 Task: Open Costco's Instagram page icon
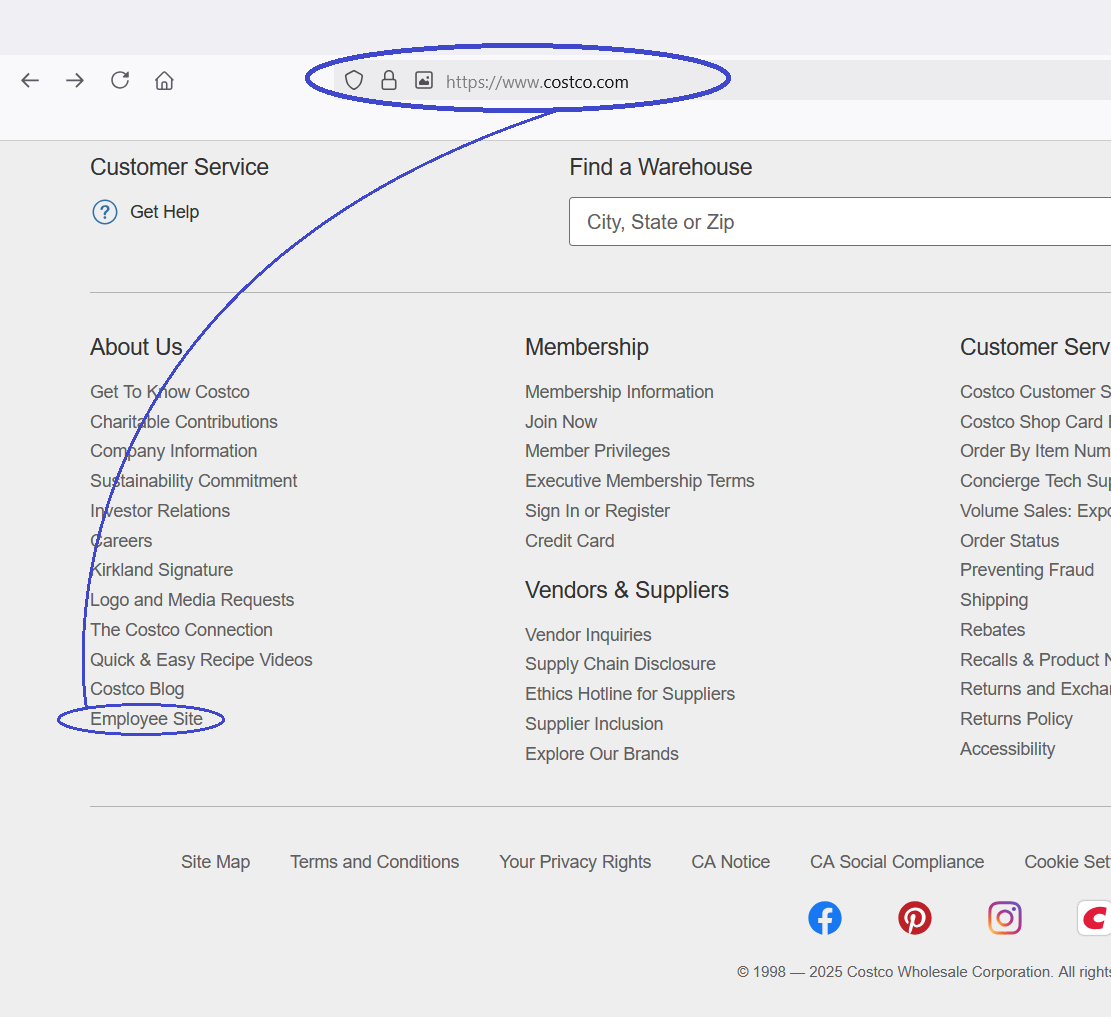point(1005,918)
